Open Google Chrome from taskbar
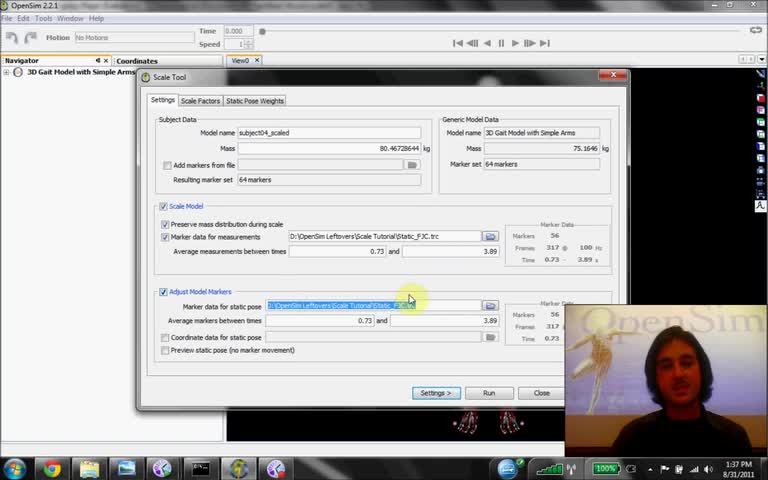This screenshot has height=480, width=768. [52, 469]
